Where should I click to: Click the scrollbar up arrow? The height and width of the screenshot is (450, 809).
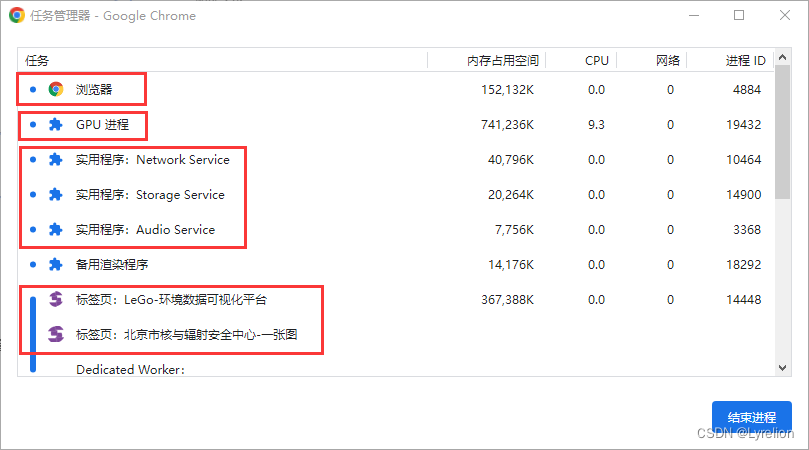click(x=783, y=57)
